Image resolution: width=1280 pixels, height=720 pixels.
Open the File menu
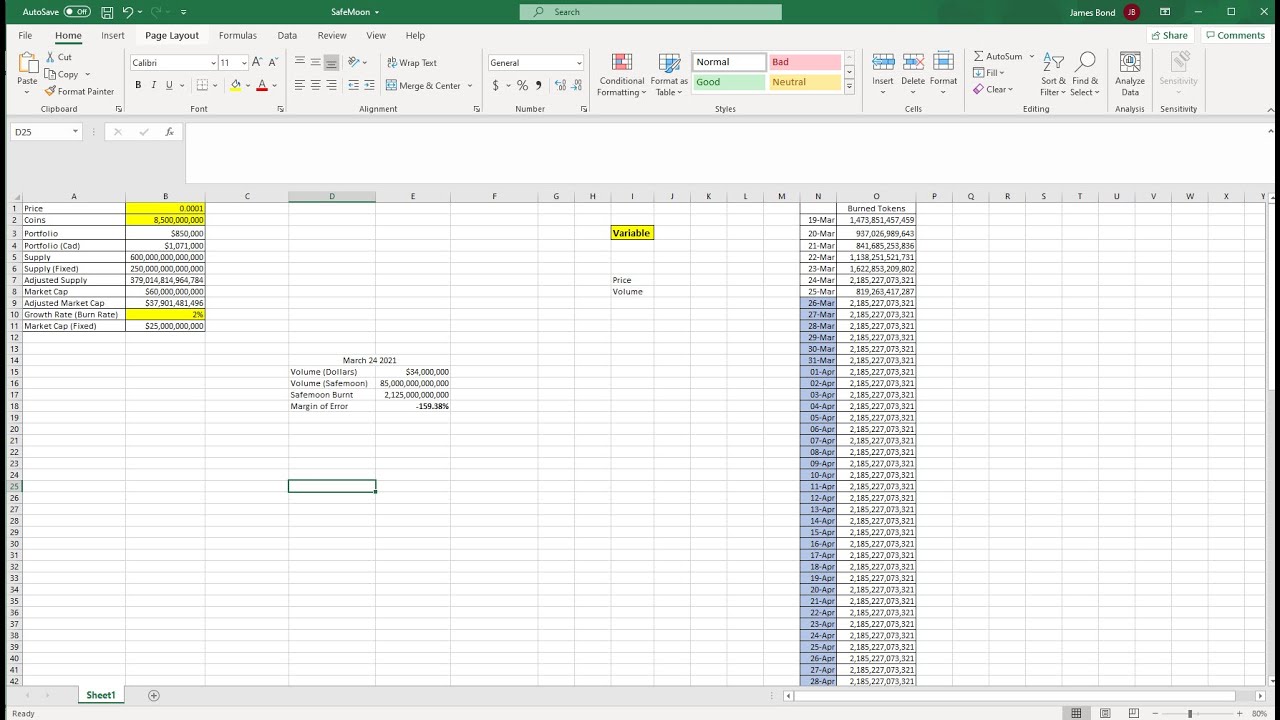coord(25,35)
